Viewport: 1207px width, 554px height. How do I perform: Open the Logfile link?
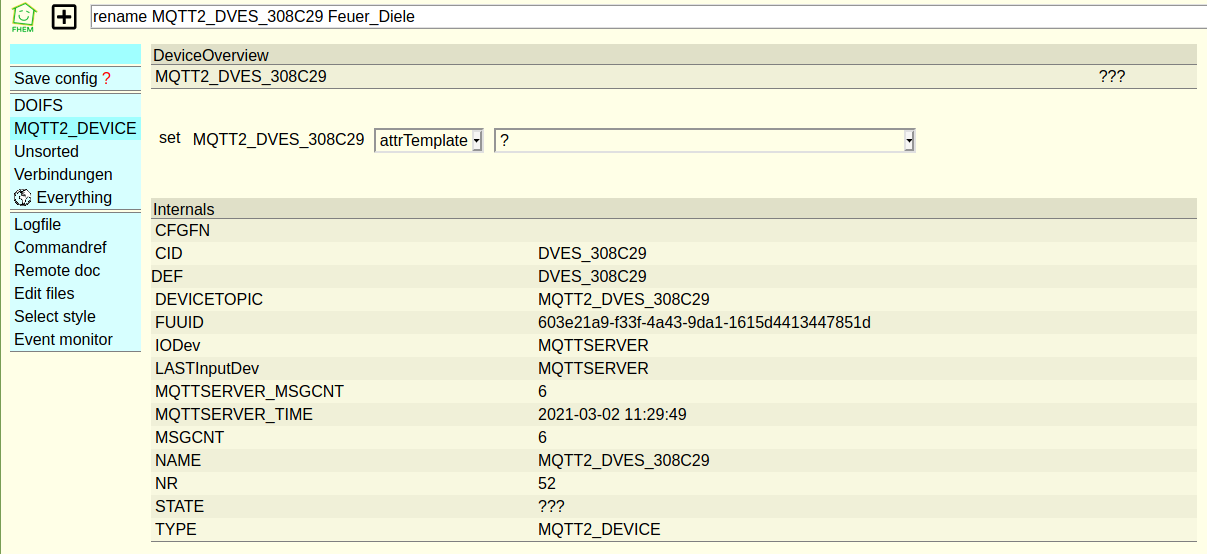[x=37, y=225]
